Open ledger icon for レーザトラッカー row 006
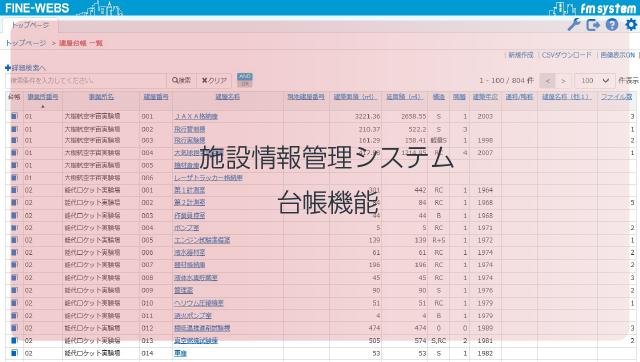The image size is (640, 362). [x=14, y=178]
